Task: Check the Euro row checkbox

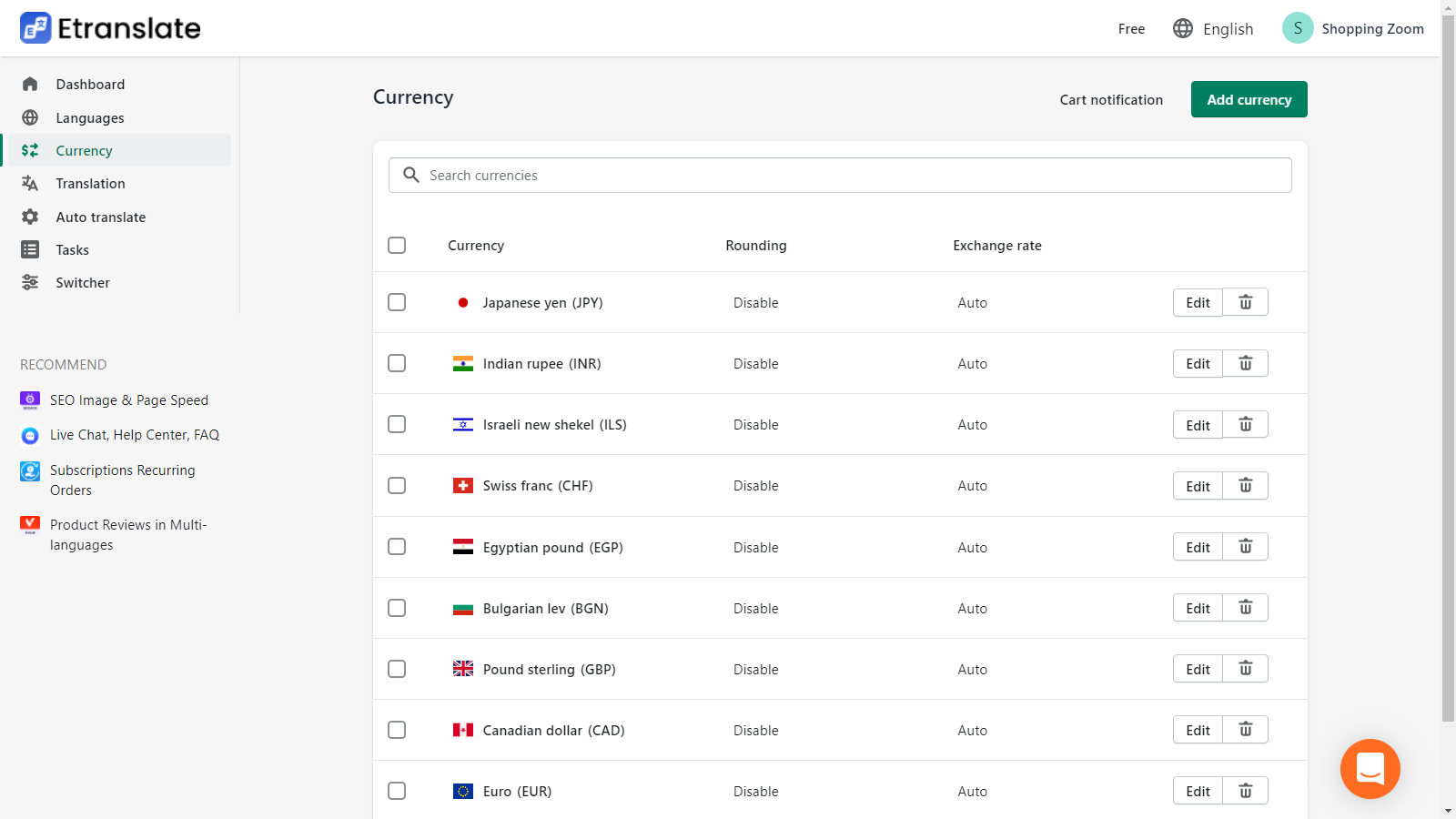Action: point(397,791)
